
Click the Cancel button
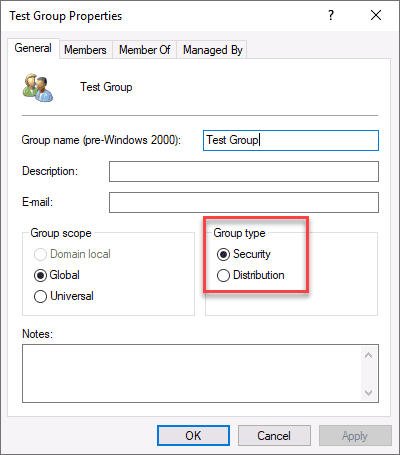[x=274, y=436]
